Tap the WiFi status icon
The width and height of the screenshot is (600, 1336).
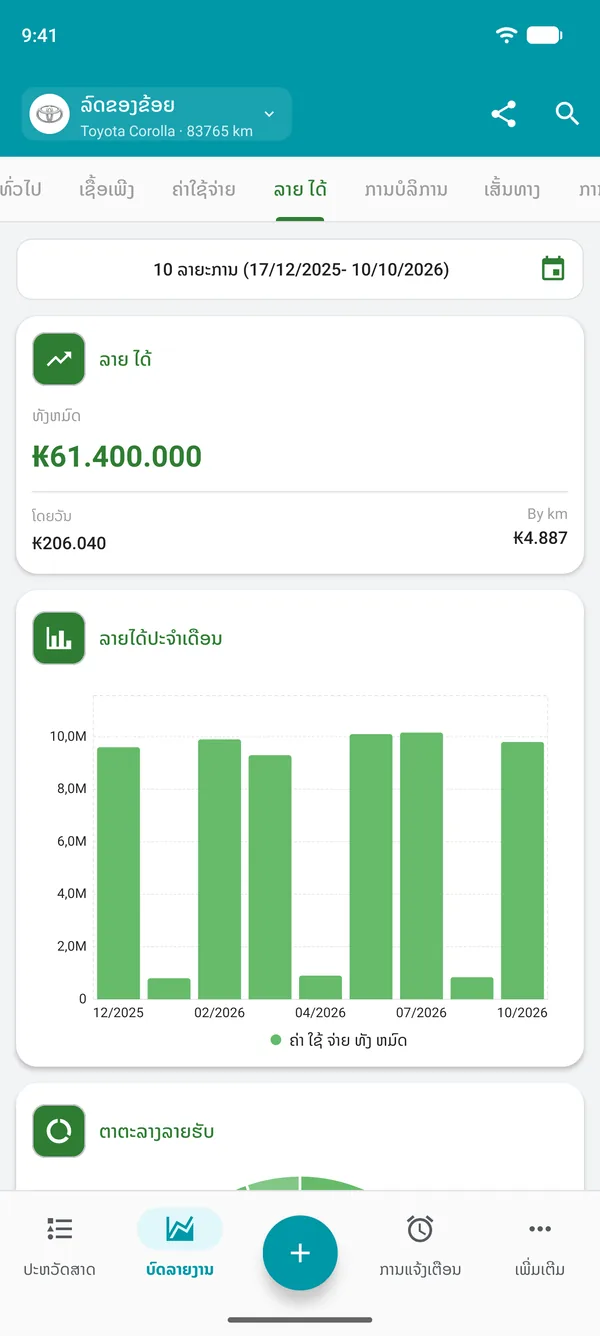click(507, 35)
